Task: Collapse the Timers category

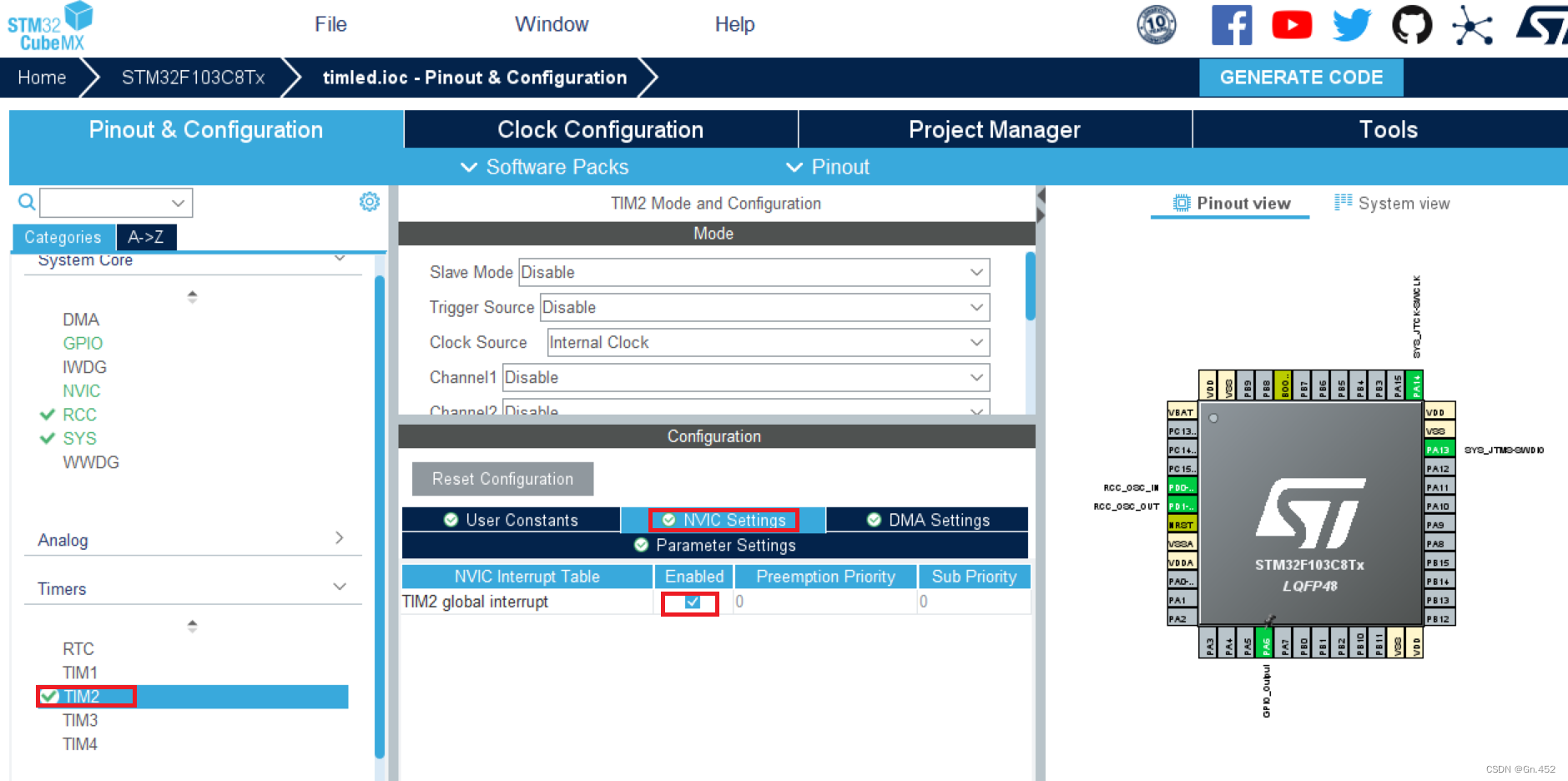Action: point(340,587)
